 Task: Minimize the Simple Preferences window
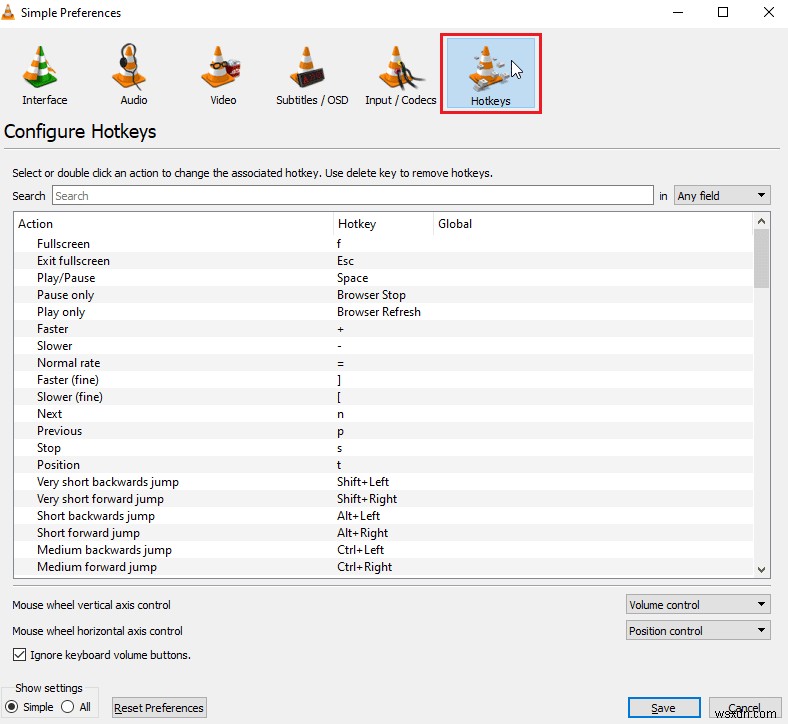678,12
